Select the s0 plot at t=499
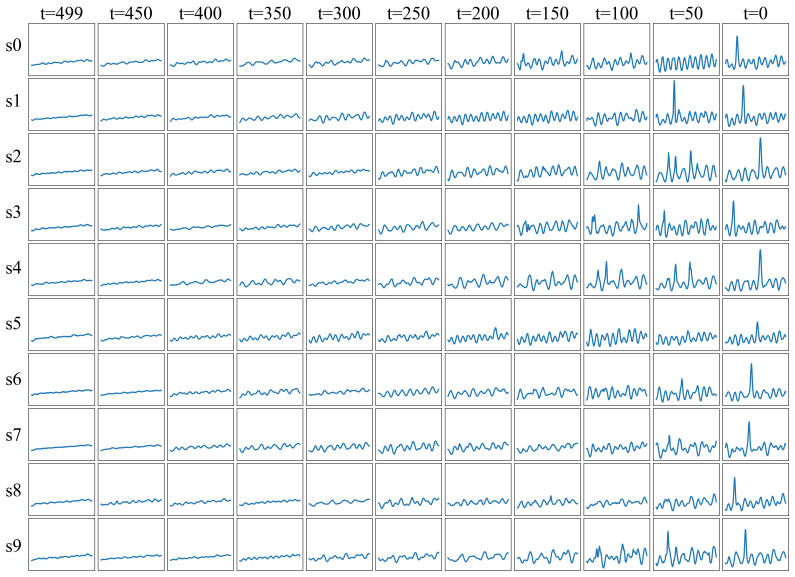This screenshot has height=577, width=795. [61, 50]
